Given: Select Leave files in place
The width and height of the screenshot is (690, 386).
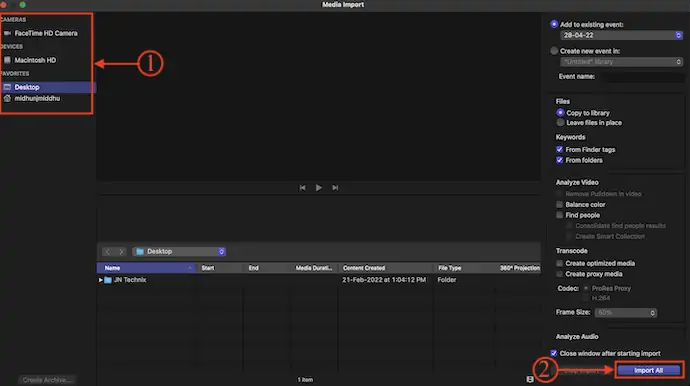Looking at the screenshot, I should 560,122.
